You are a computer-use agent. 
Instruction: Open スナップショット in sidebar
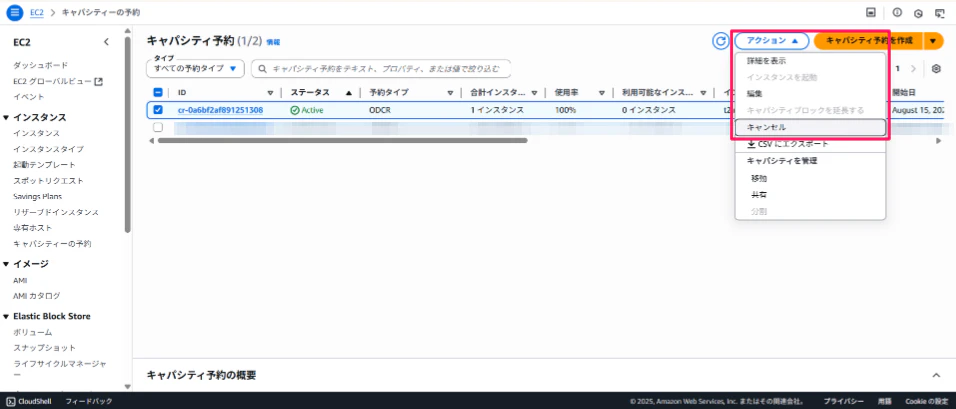point(45,348)
